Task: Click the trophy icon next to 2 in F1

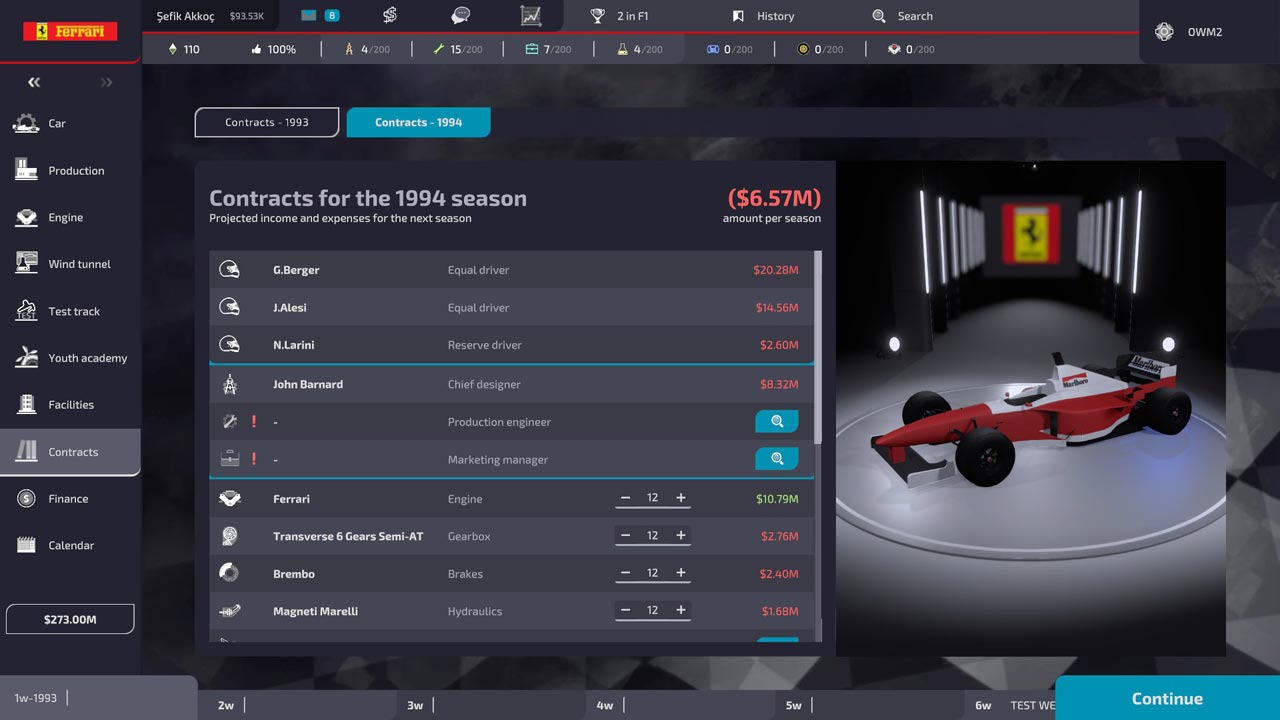Action: 598,16
